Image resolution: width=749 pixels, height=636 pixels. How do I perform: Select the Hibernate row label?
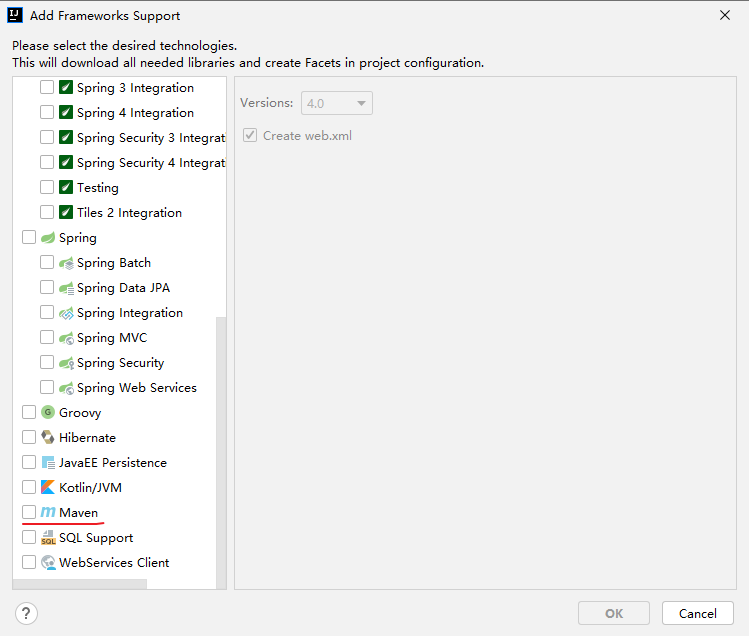pyautogui.click(x=87, y=438)
